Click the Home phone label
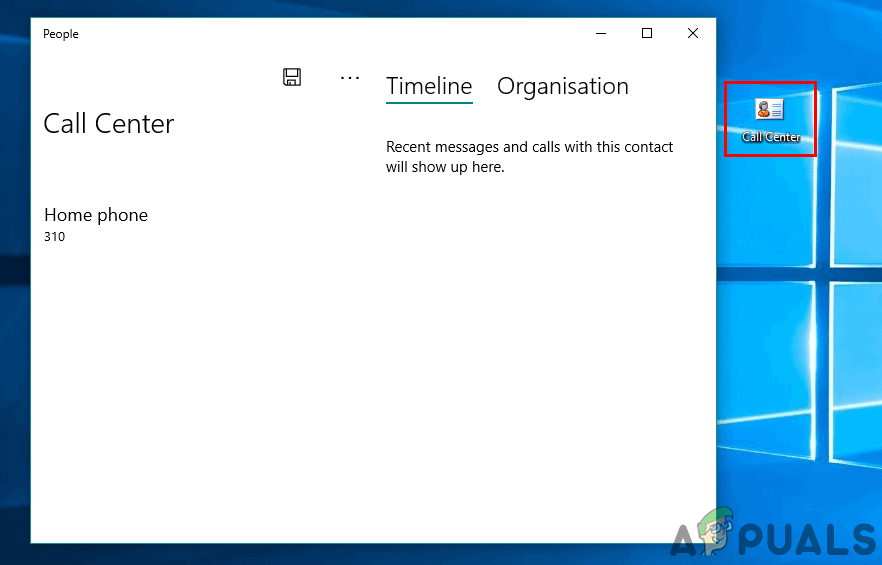This screenshot has width=882, height=565. point(96,214)
